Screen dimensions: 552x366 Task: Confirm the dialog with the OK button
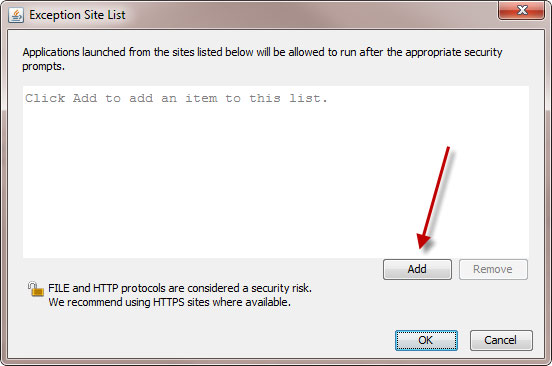point(426,340)
